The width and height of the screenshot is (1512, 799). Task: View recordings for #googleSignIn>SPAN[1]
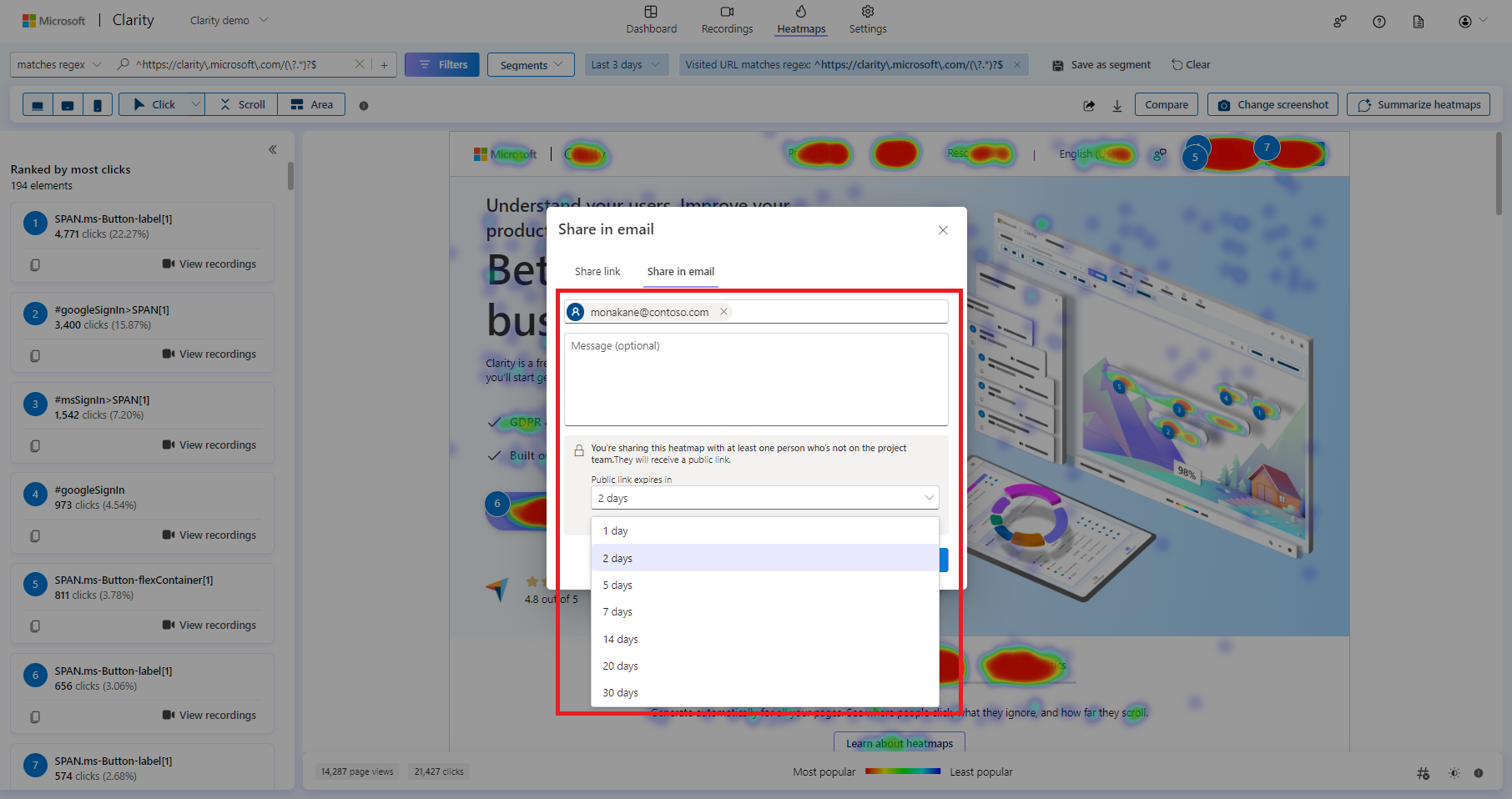(209, 354)
